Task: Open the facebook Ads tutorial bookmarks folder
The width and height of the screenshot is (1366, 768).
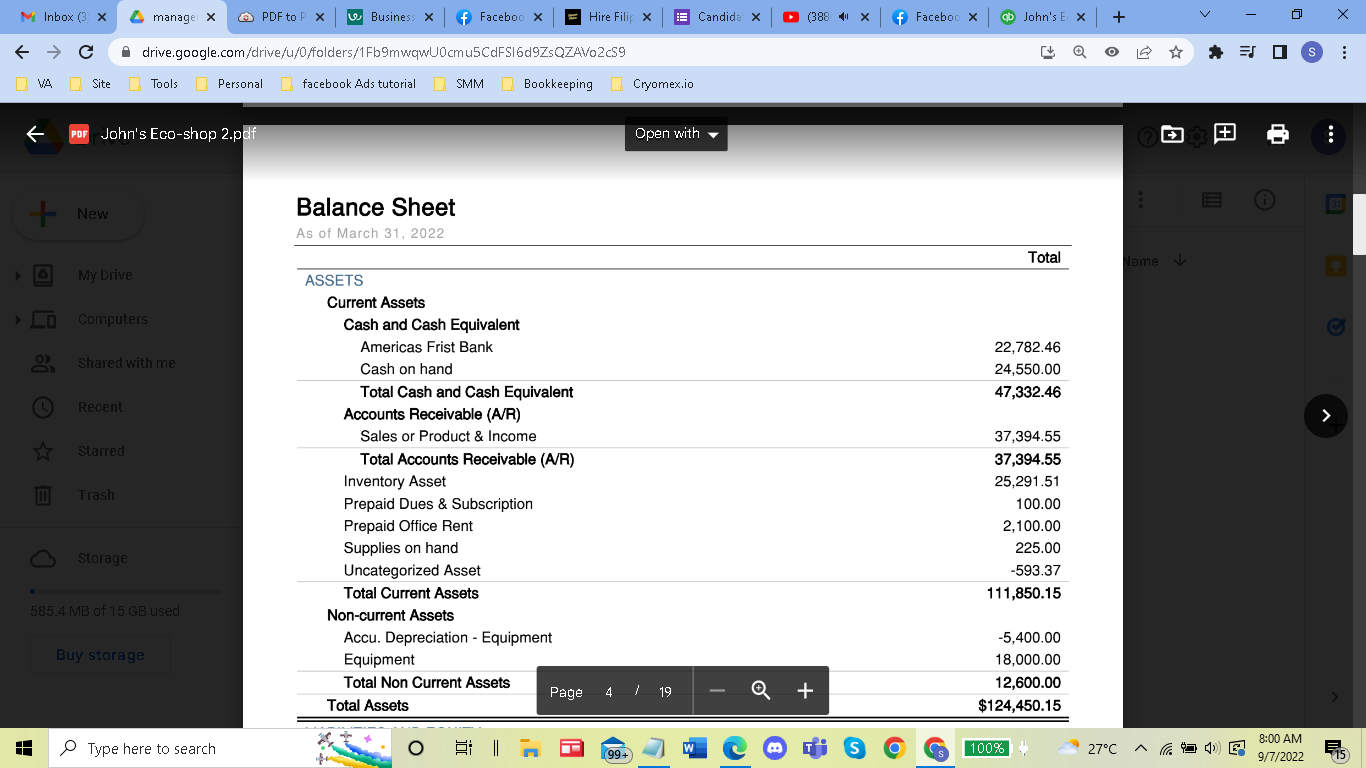Action: click(x=349, y=84)
